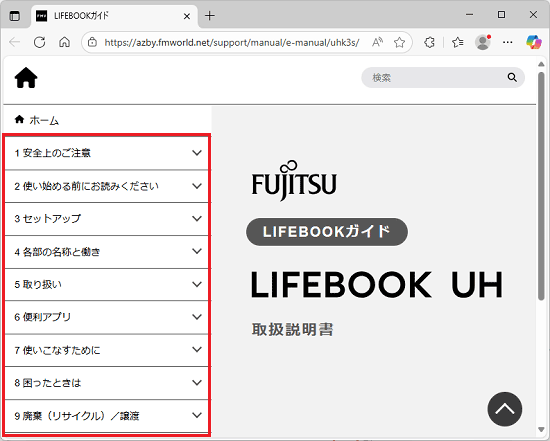Launch the Copilot icon
This screenshot has width=550, height=441.
(534, 42)
